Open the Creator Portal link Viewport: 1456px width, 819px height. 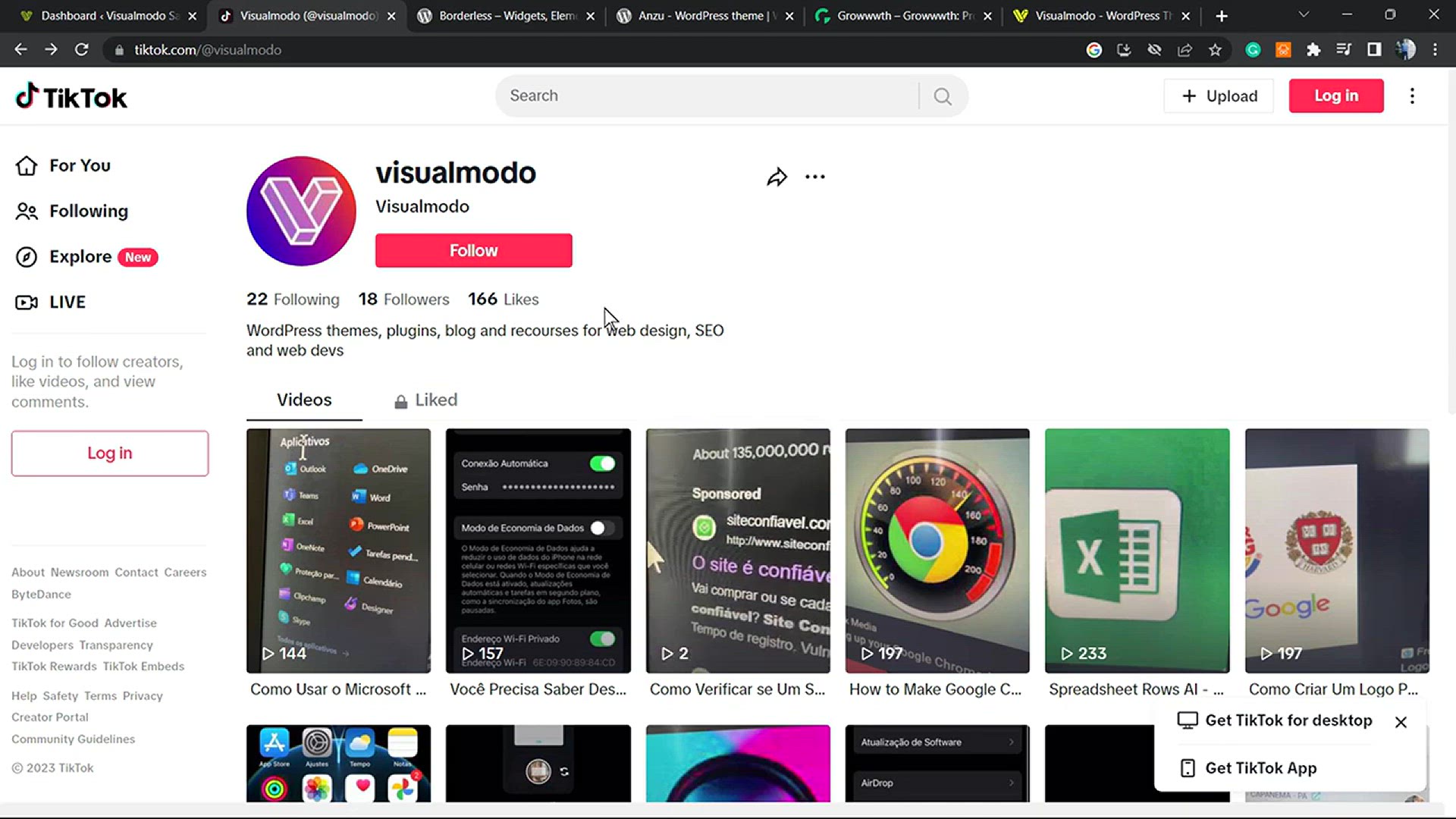pos(50,717)
